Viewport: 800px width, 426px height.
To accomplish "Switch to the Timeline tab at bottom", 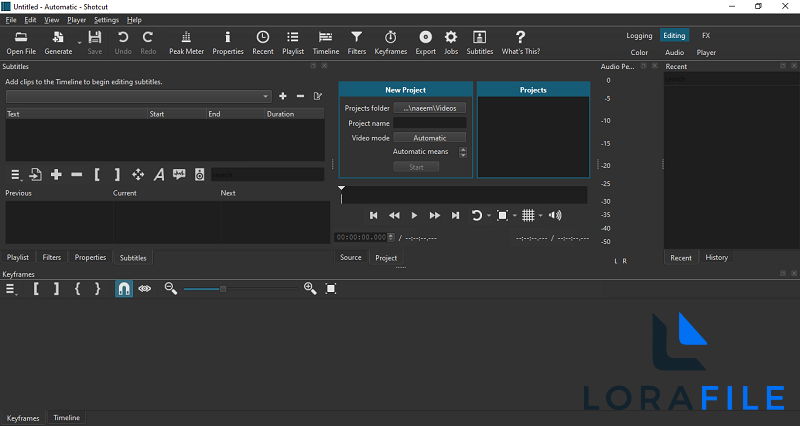I will pyautogui.click(x=66, y=417).
